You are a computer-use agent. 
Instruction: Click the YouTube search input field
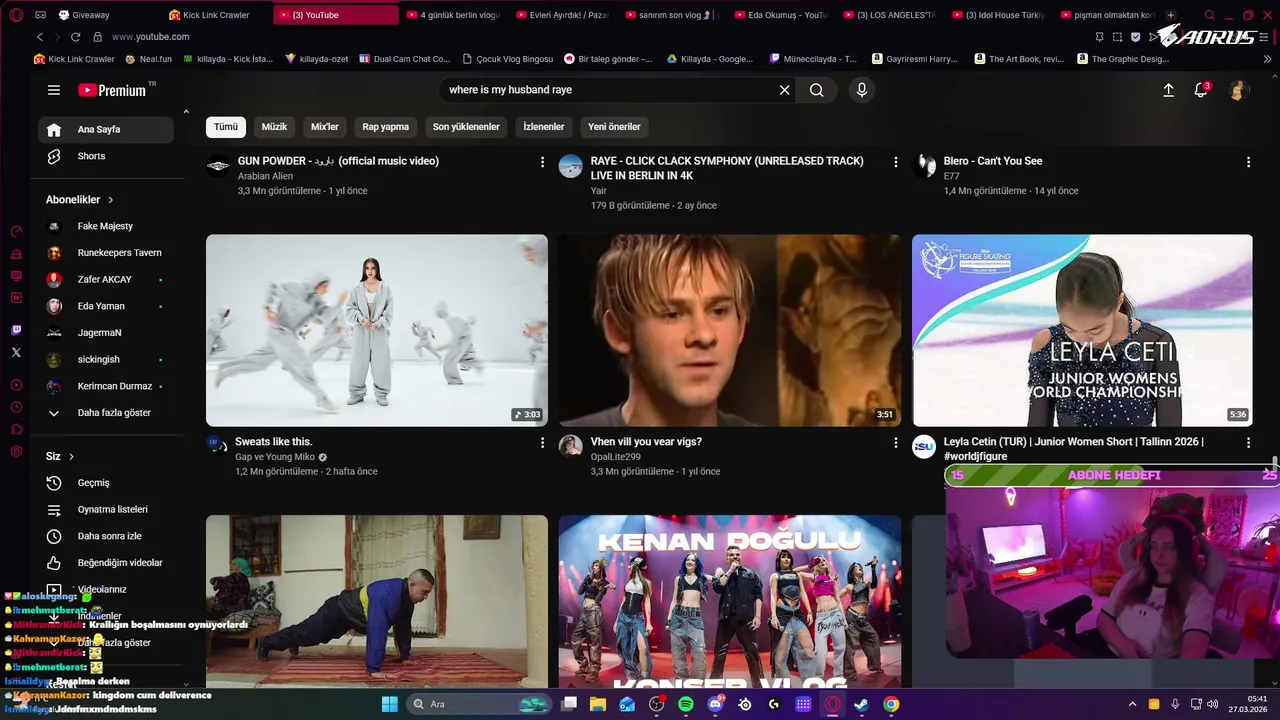[x=608, y=90]
